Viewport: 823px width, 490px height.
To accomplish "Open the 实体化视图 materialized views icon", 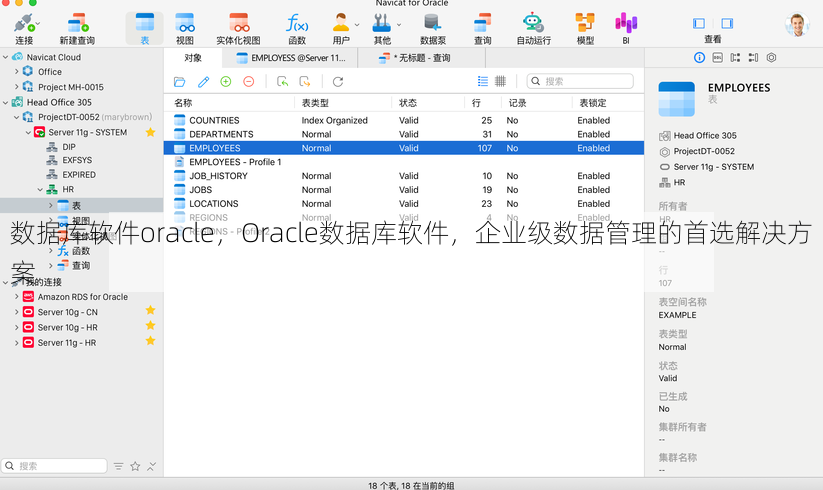I will click(x=238, y=29).
